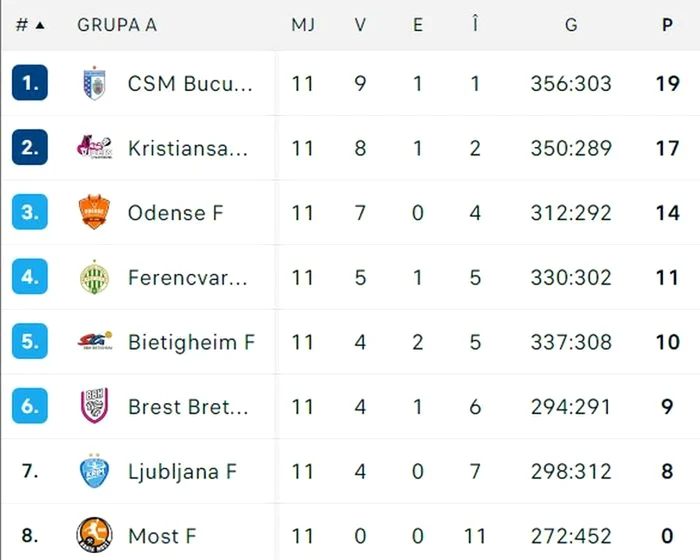Image resolution: width=700 pixels, height=560 pixels.
Task: Click the Kristiansand team logo
Action: pos(94,147)
